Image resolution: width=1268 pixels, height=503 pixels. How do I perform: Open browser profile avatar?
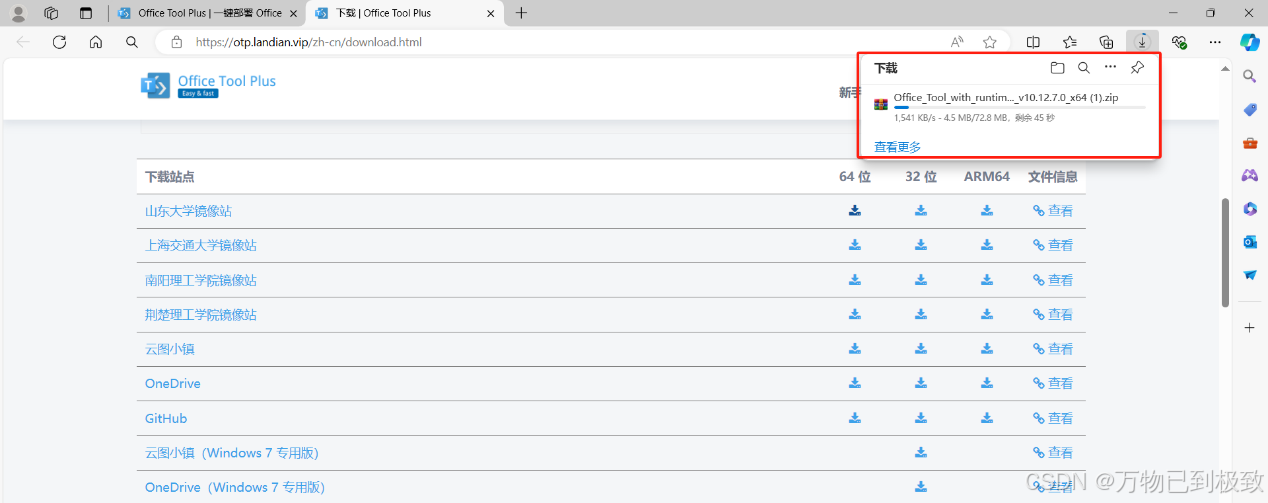click(18, 13)
